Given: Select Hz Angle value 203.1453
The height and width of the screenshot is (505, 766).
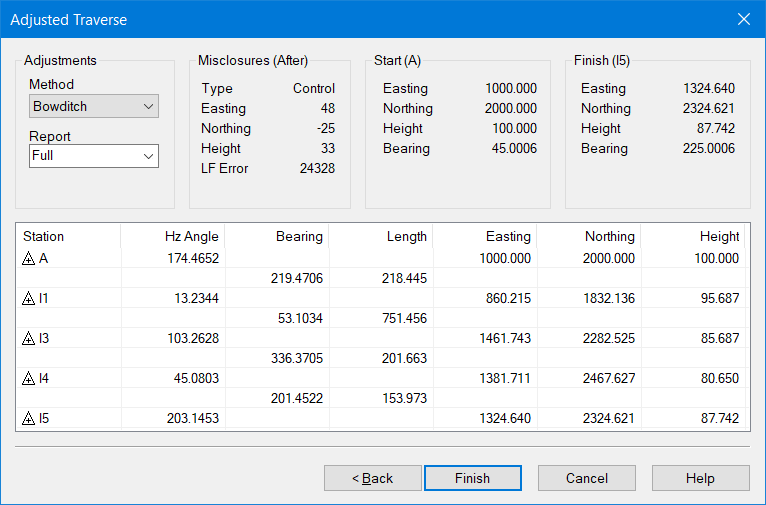Looking at the screenshot, I should (x=193, y=419).
